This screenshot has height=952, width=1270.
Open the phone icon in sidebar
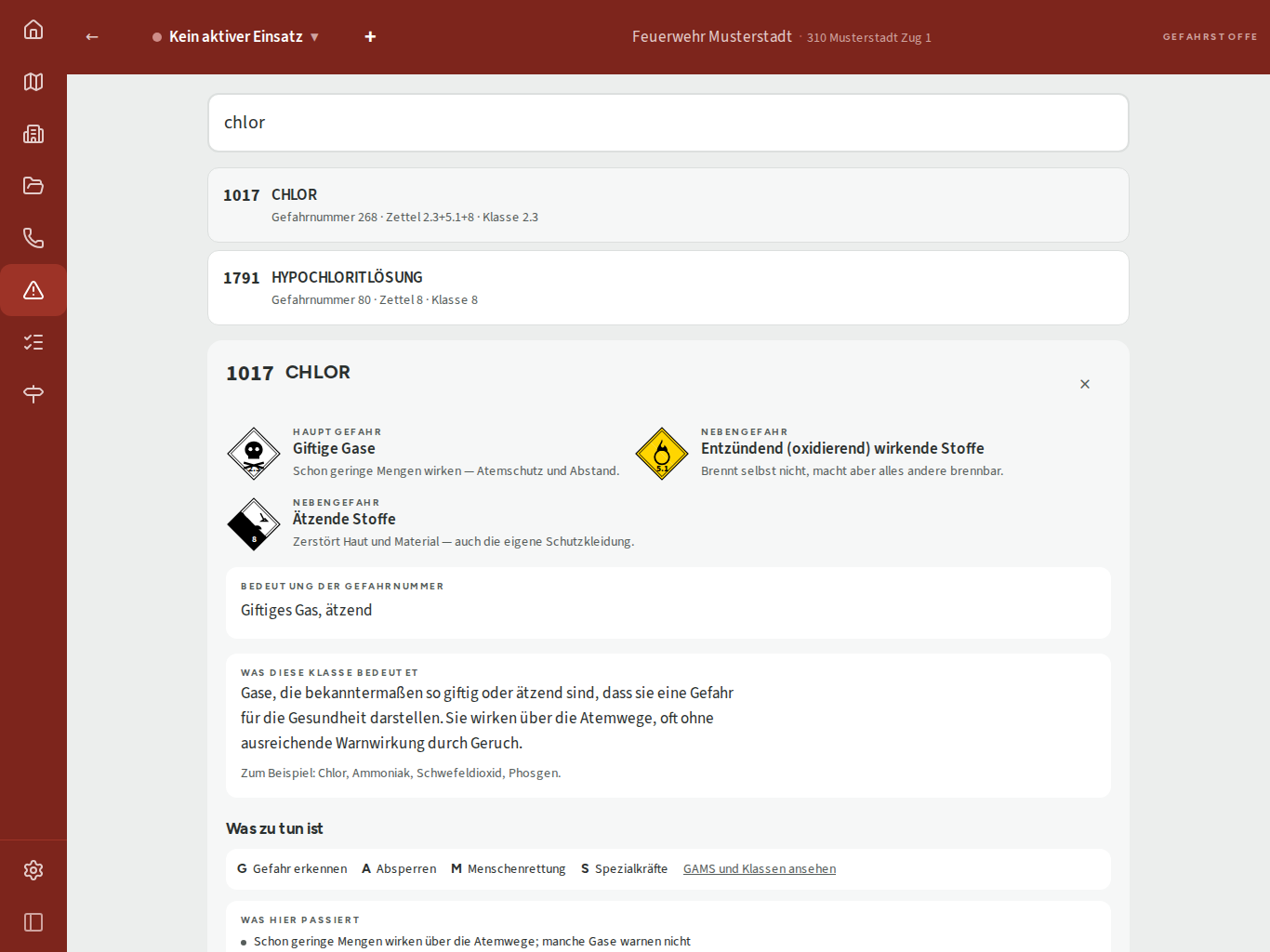click(x=33, y=238)
